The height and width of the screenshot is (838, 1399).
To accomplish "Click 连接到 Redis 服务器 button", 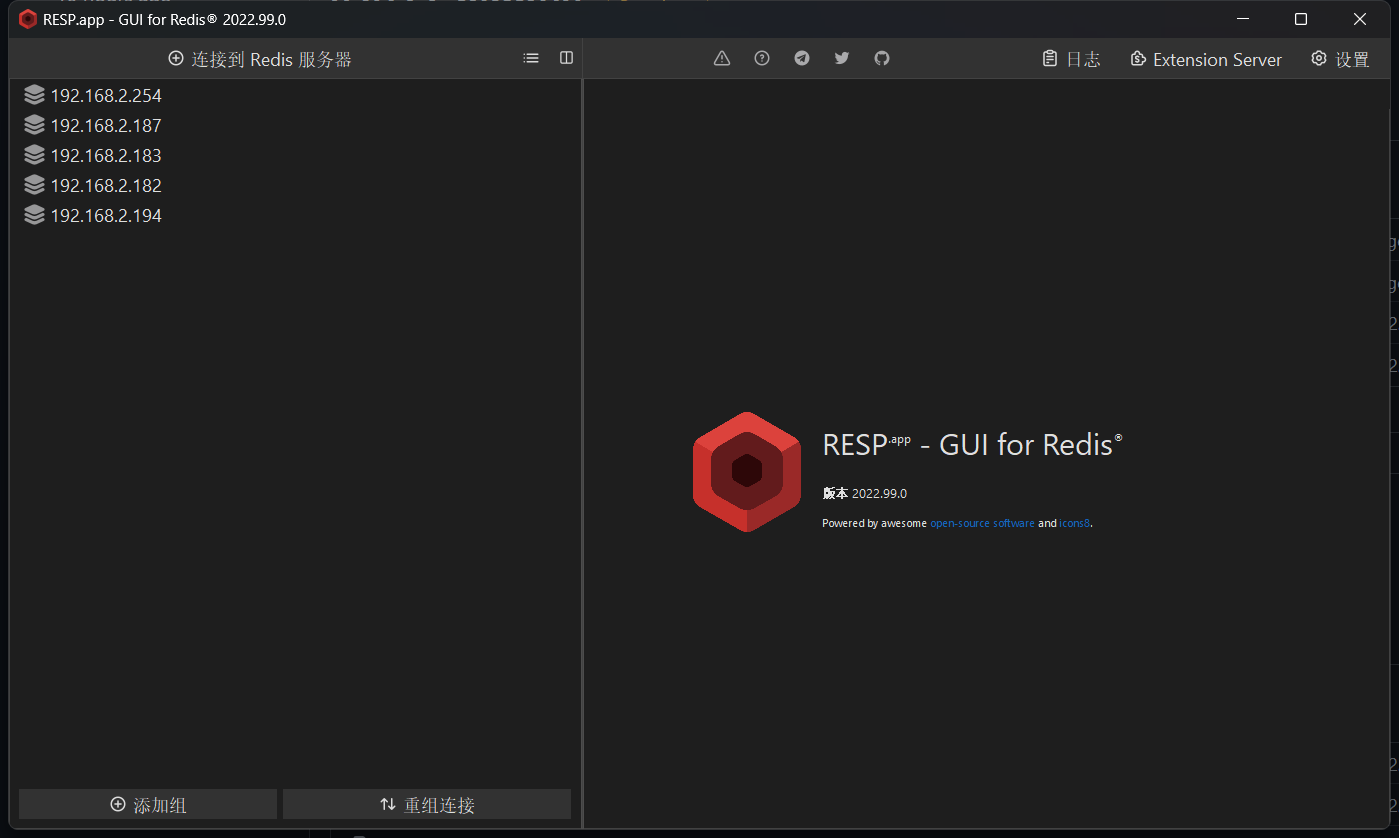I will tap(260, 60).
